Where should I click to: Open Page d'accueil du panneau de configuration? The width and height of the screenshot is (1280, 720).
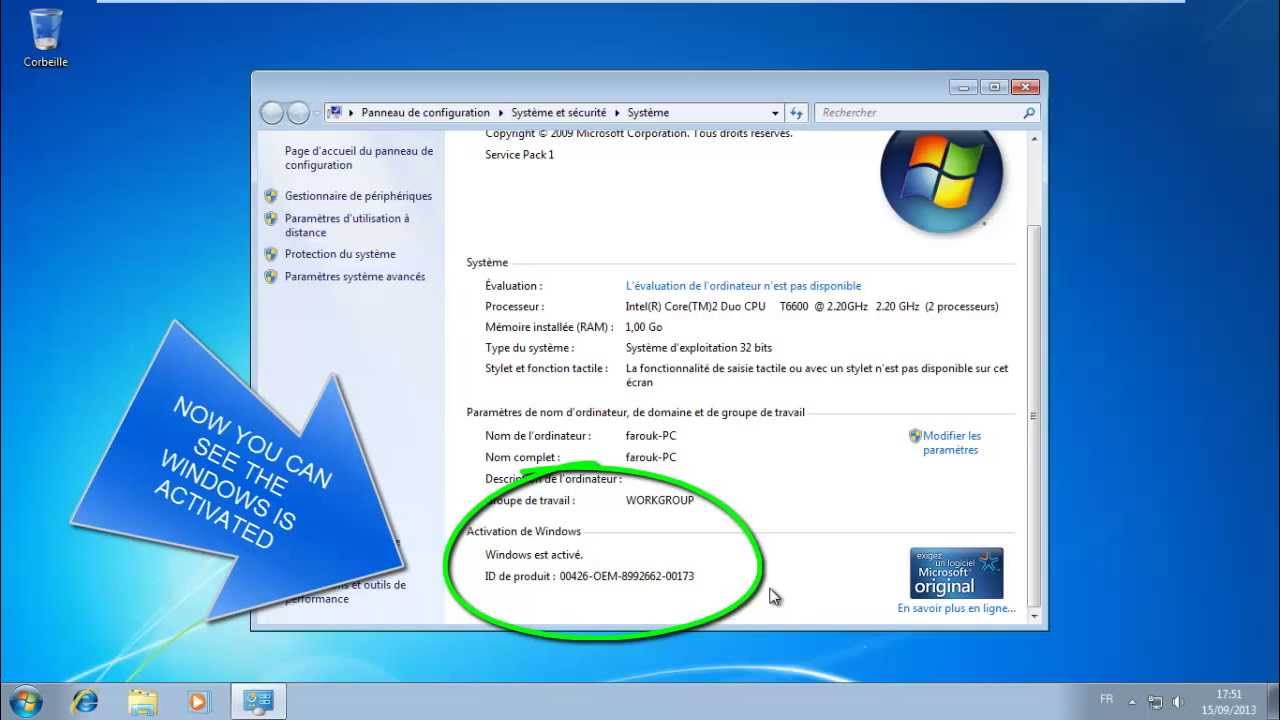click(359, 158)
